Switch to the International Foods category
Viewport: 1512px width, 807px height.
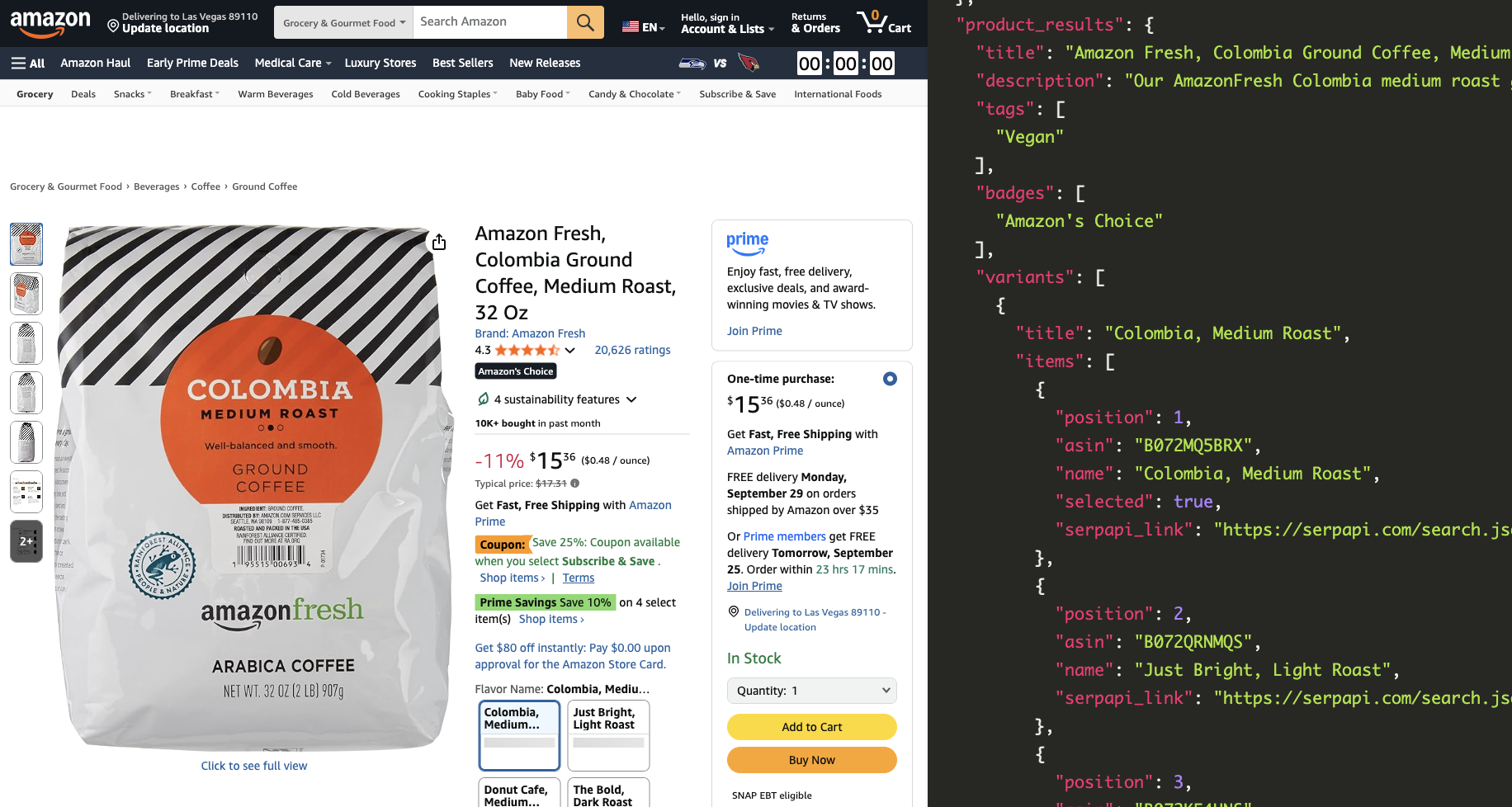coord(838,93)
